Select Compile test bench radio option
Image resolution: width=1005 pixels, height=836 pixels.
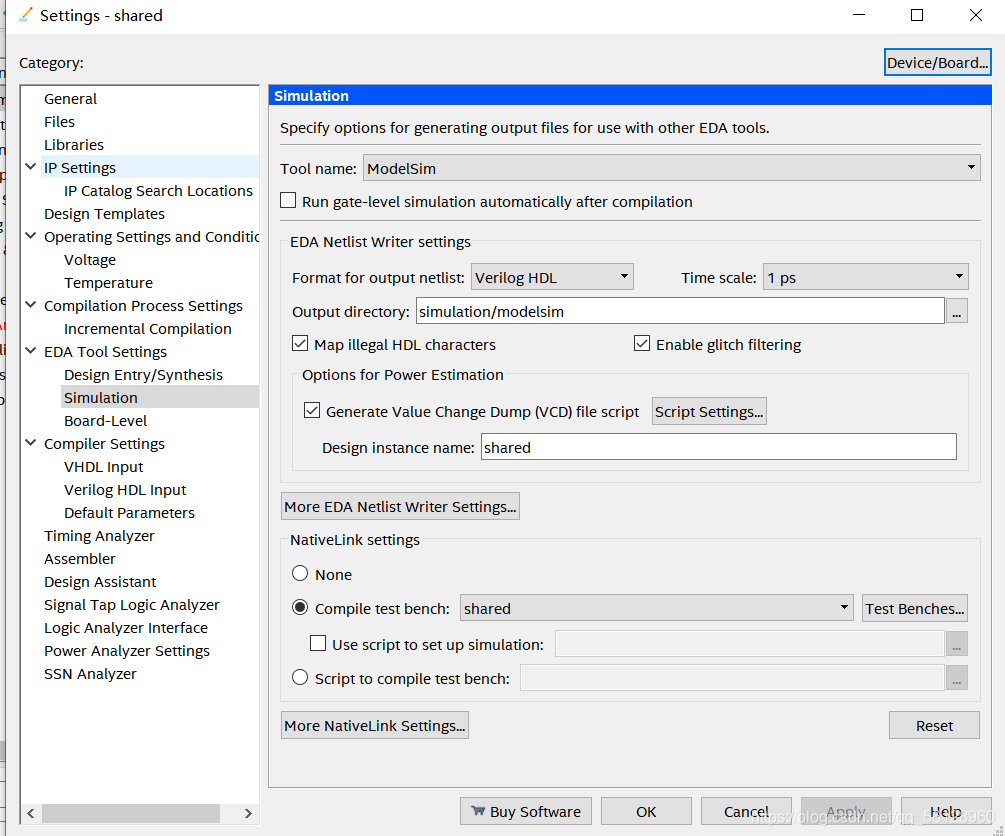click(x=300, y=607)
